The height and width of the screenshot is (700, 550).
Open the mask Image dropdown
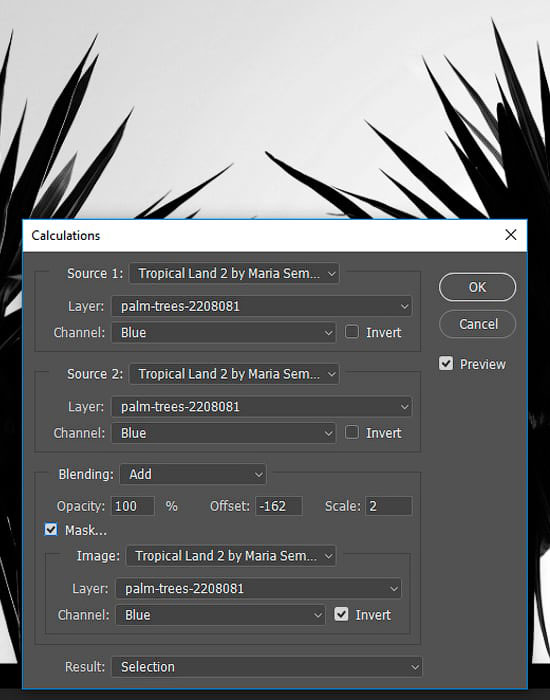231,556
